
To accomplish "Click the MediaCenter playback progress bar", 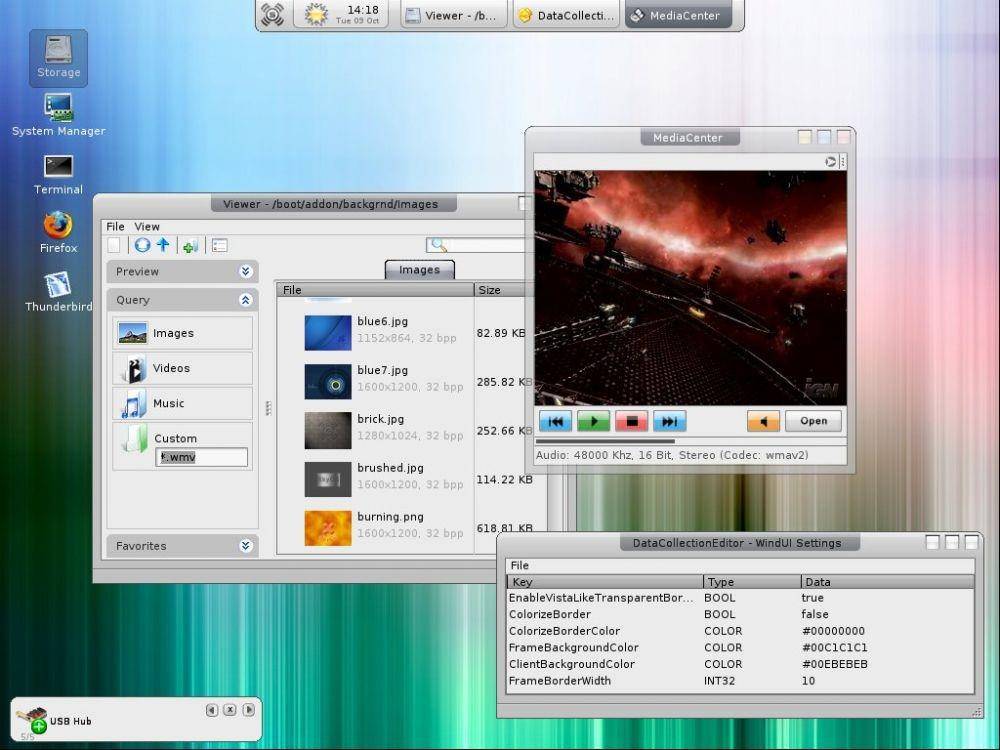I will click(691, 441).
